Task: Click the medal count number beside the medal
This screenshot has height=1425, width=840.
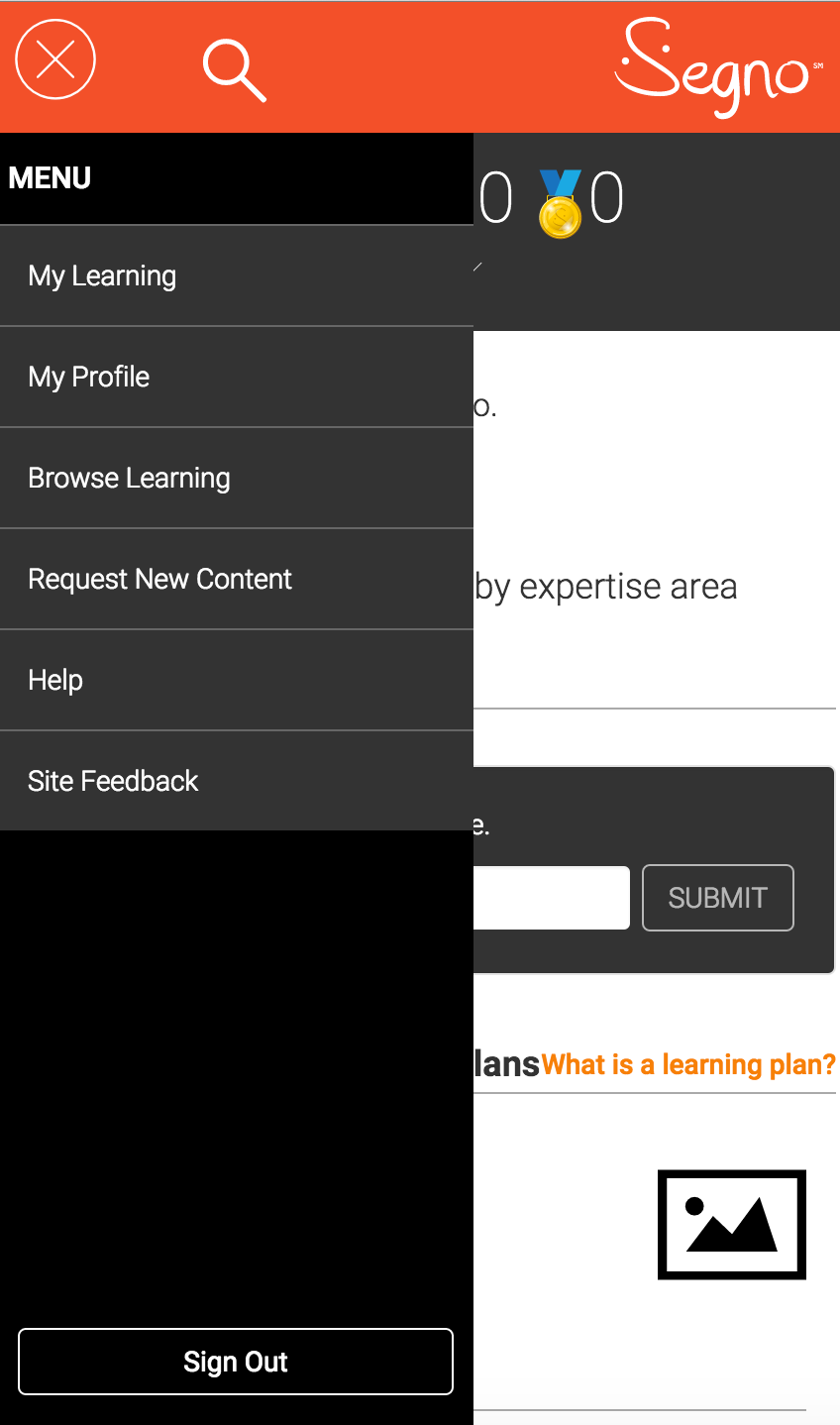Action: (607, 197)
